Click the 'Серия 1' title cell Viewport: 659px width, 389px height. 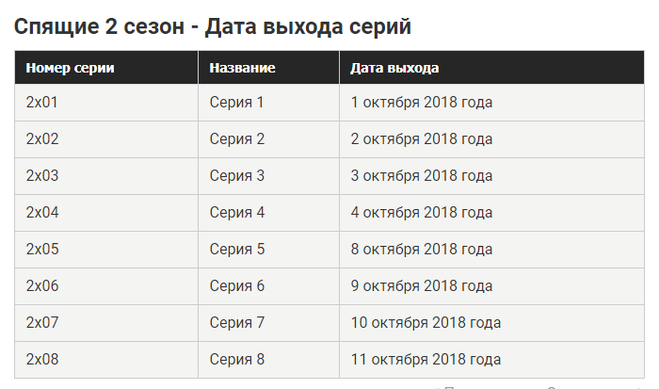coord(269,103)
